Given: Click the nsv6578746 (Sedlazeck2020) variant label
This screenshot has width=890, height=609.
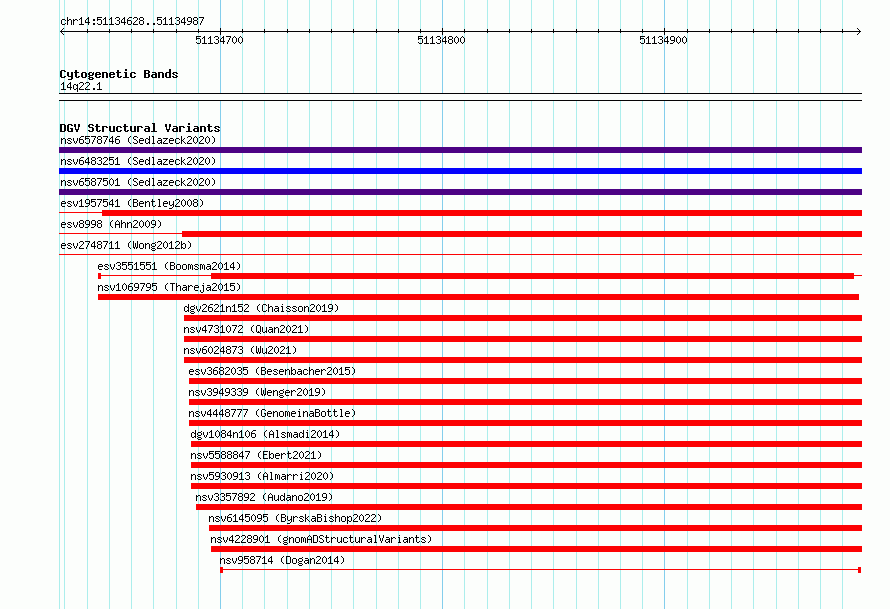Looking at the screenshot, I should click(138, 140).
